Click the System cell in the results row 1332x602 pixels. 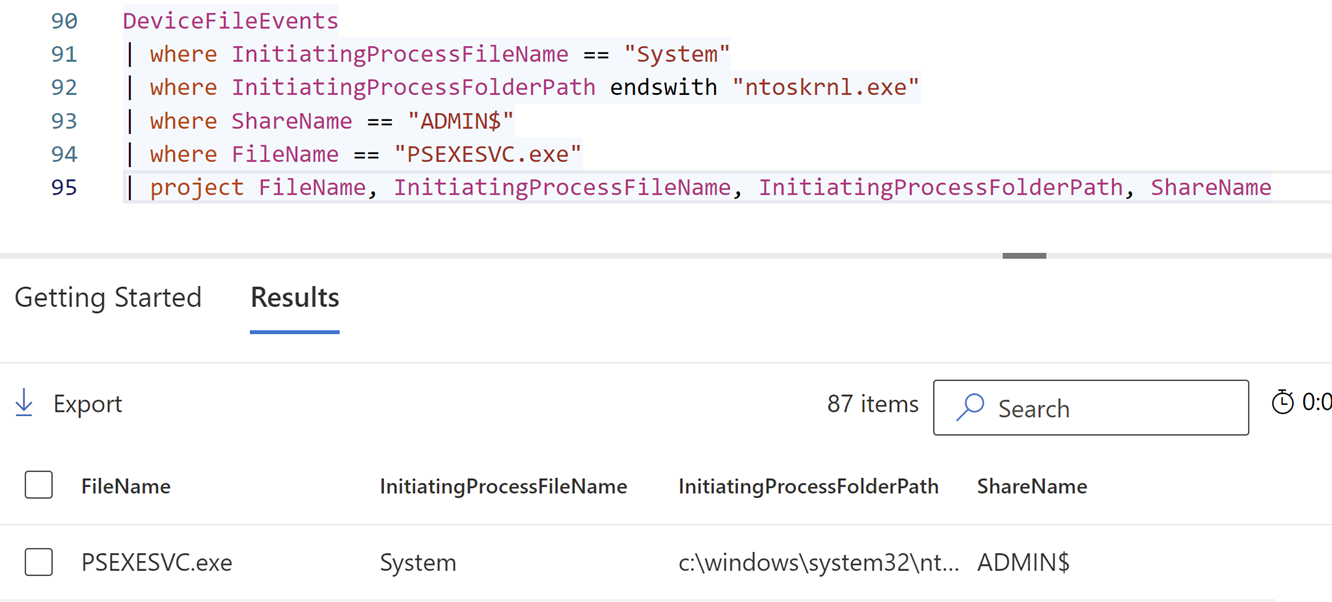click(418, 563)
